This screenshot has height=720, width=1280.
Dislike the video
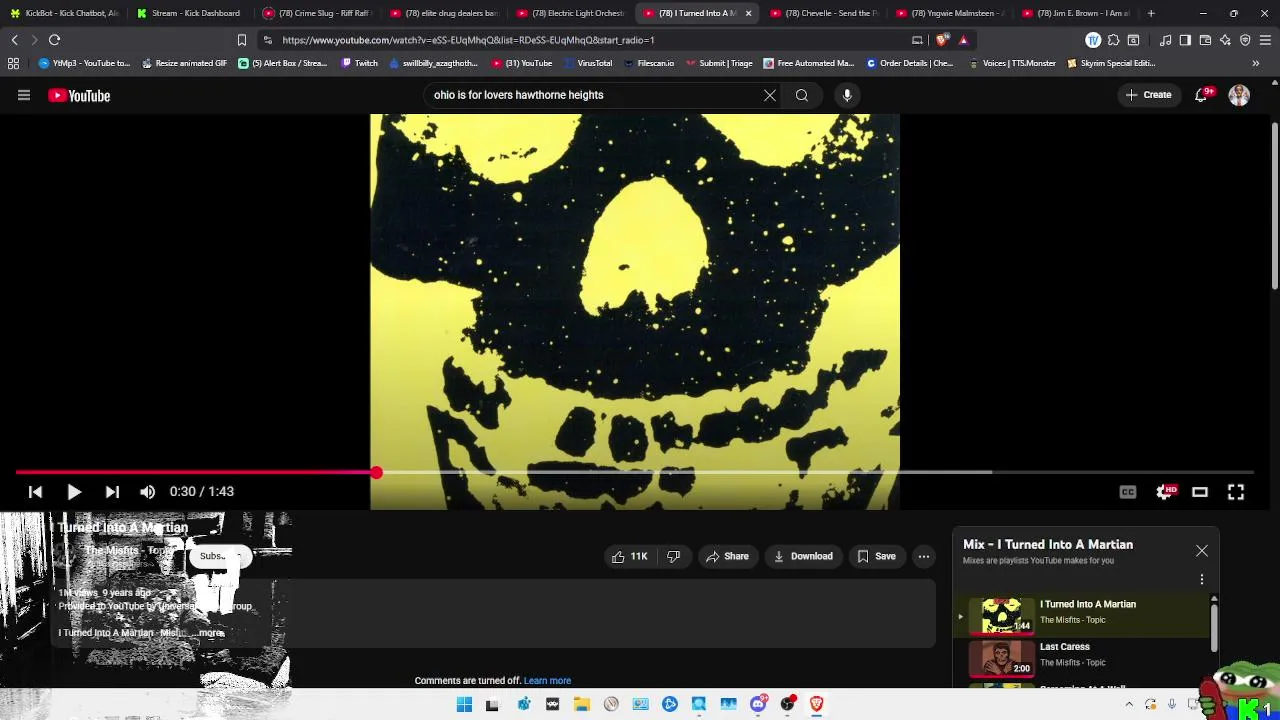[674, 556]
